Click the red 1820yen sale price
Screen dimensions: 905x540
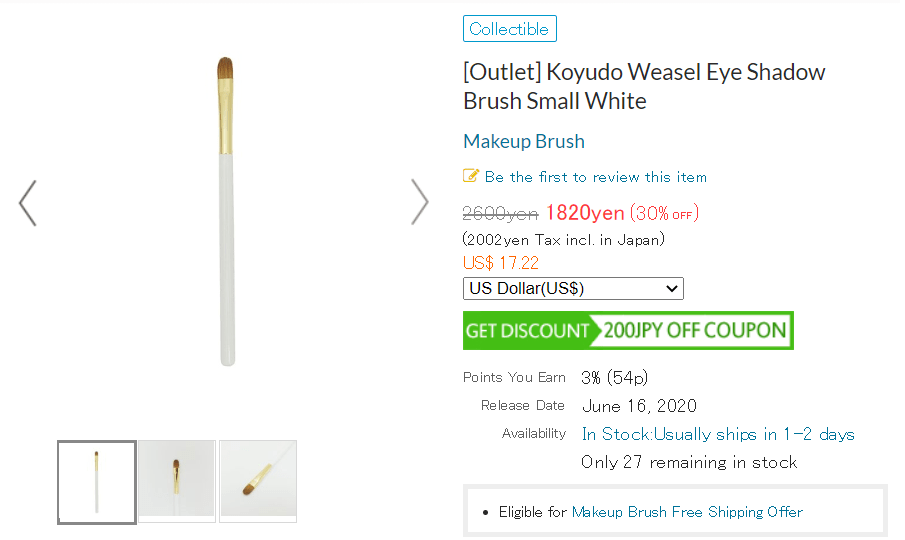coord(585,213)
